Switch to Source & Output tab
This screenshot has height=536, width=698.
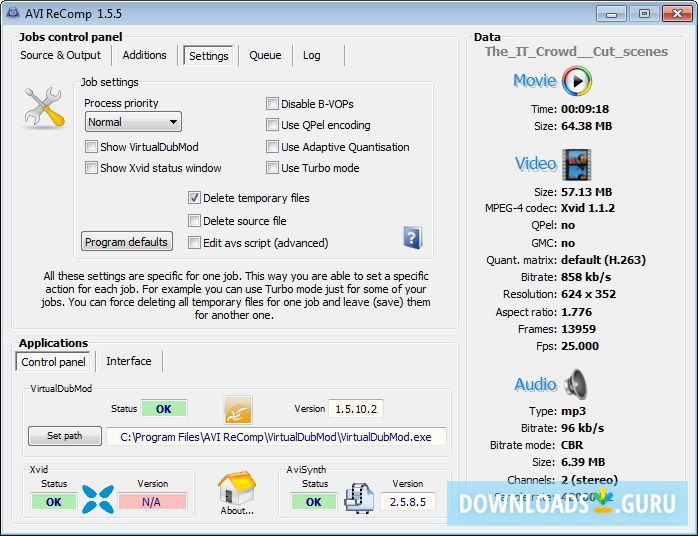tap(61, 55)
